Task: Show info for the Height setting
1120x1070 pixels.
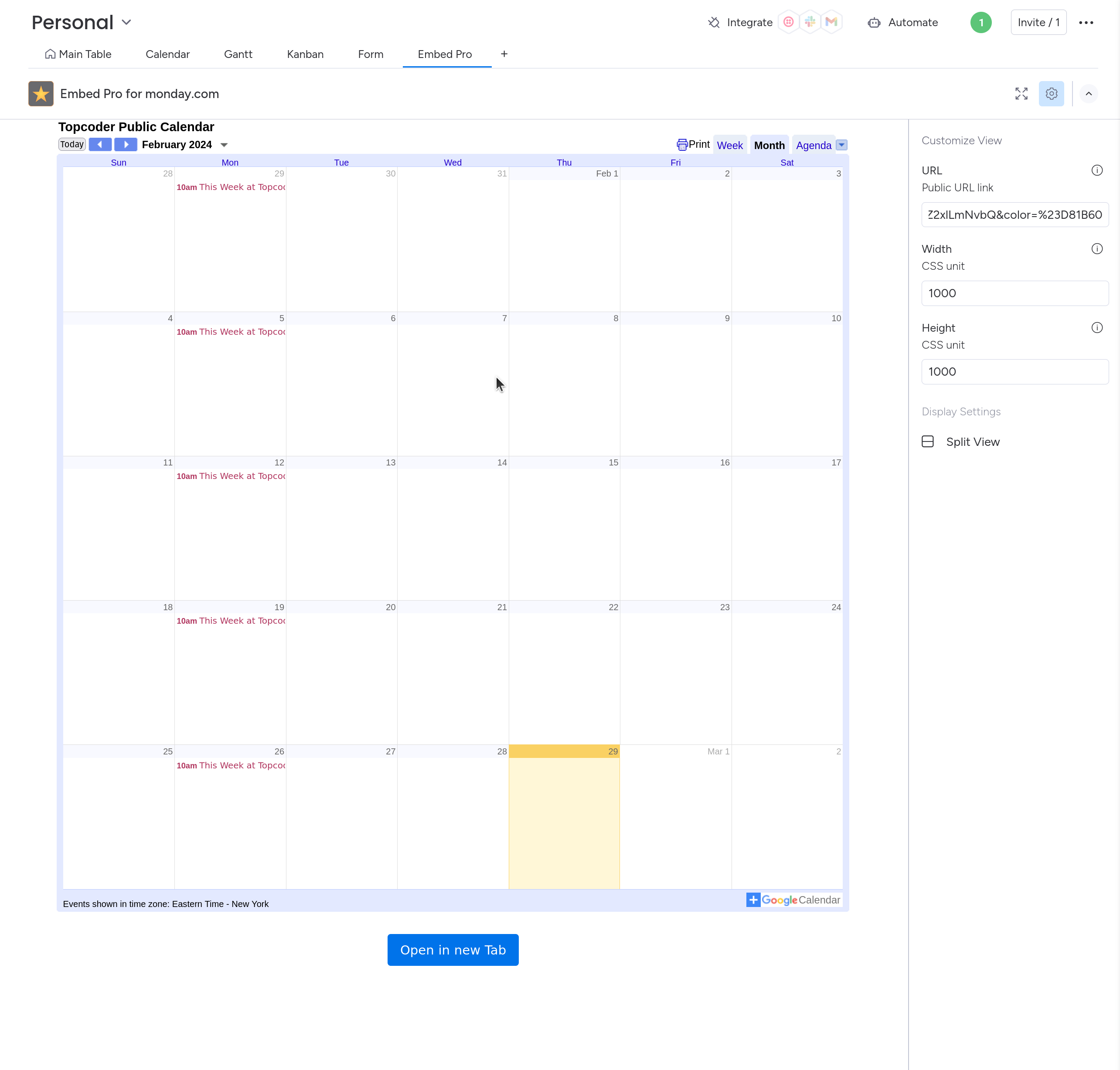Action: coord(1096,327)
